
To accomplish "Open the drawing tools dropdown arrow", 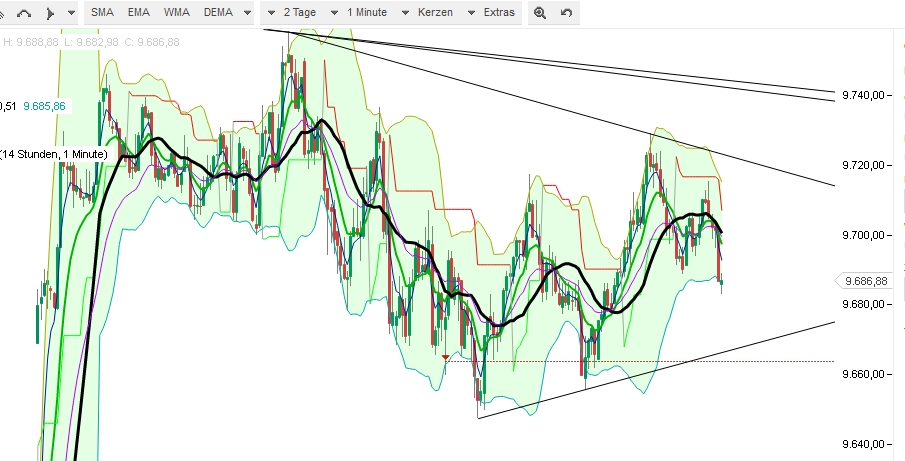I will pos(71,13).
